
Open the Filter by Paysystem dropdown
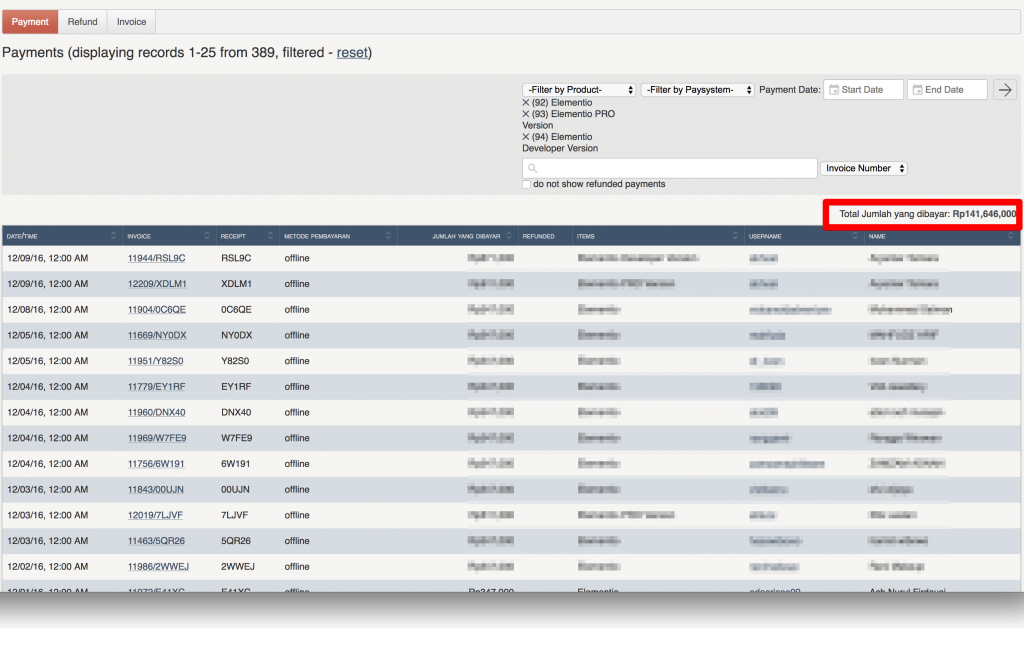(697, 90)
